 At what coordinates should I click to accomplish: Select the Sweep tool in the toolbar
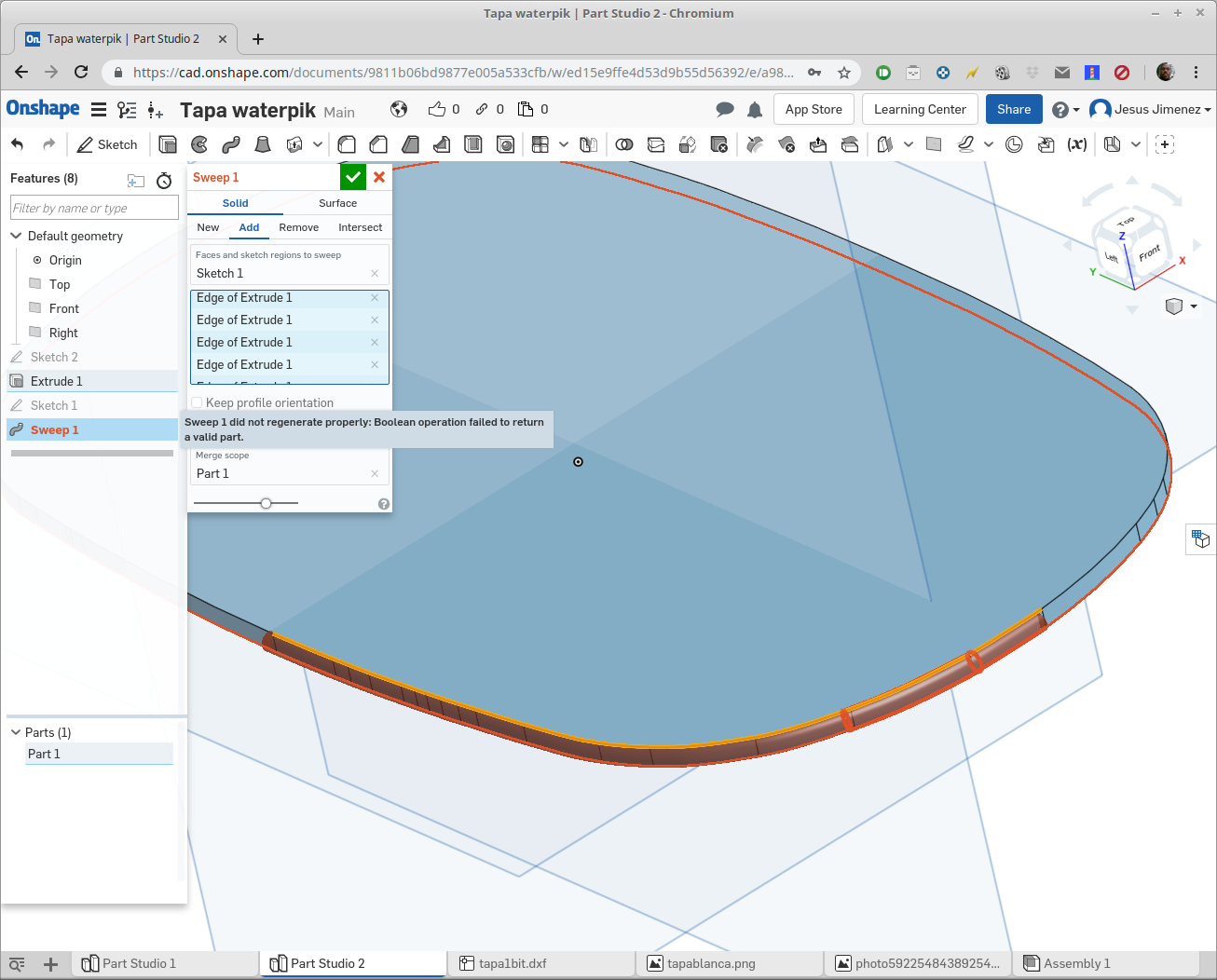(231, 144)
